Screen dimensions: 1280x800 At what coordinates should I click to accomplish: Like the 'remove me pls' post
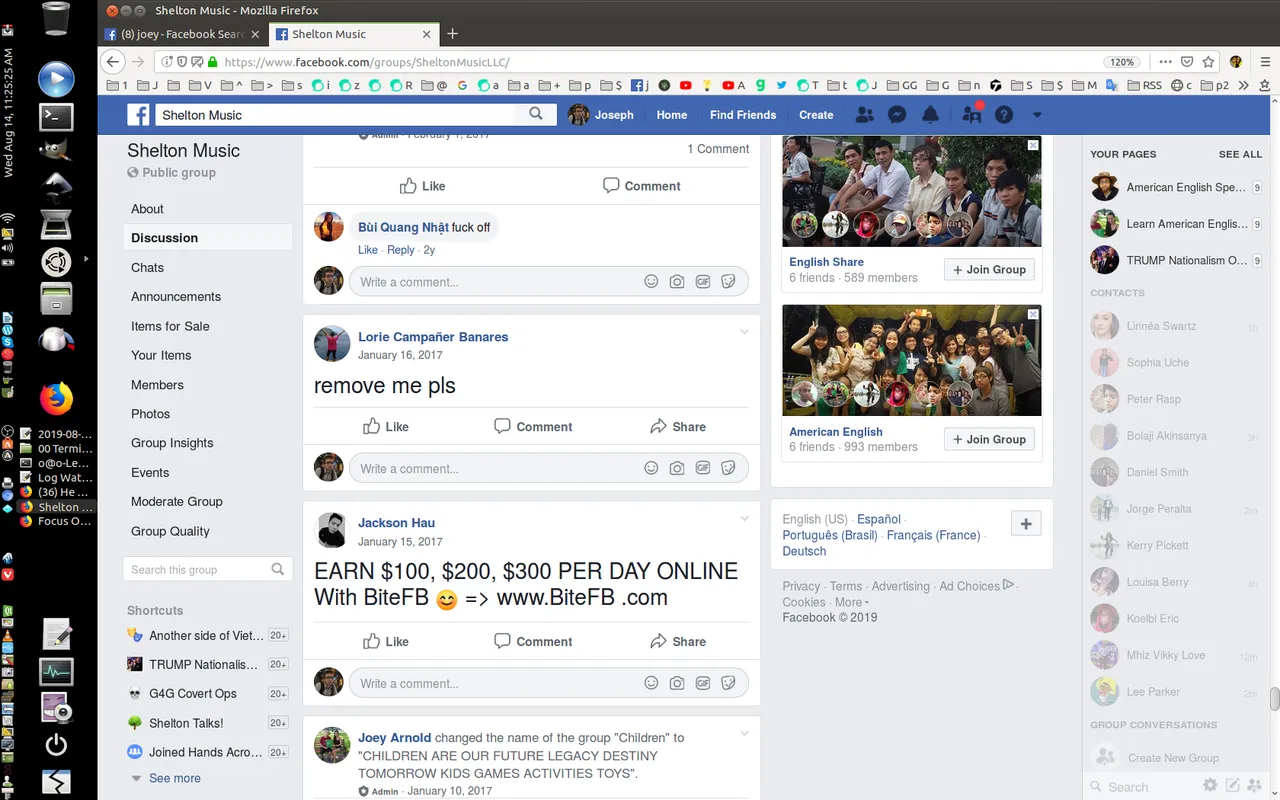tap(386, 427)
